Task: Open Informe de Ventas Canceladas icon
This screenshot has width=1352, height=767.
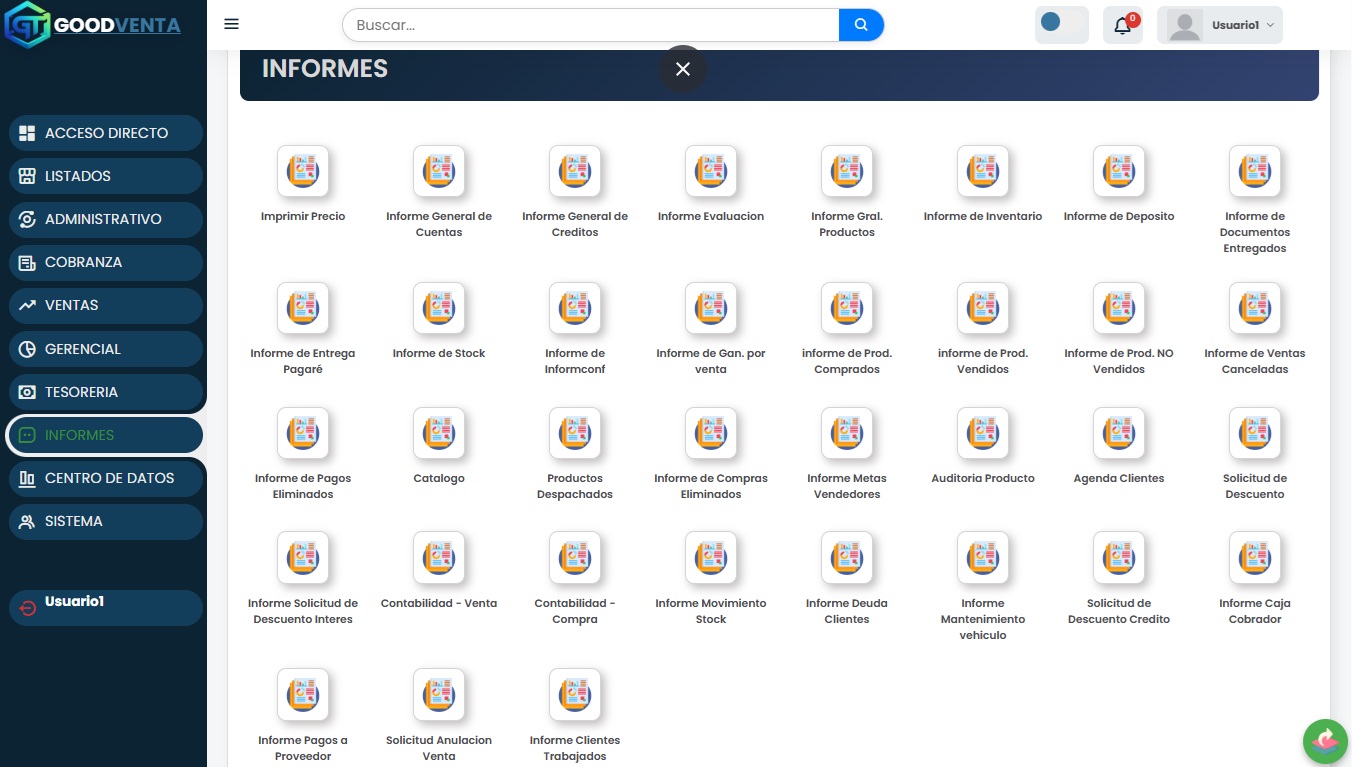Action: (1255, 308)
